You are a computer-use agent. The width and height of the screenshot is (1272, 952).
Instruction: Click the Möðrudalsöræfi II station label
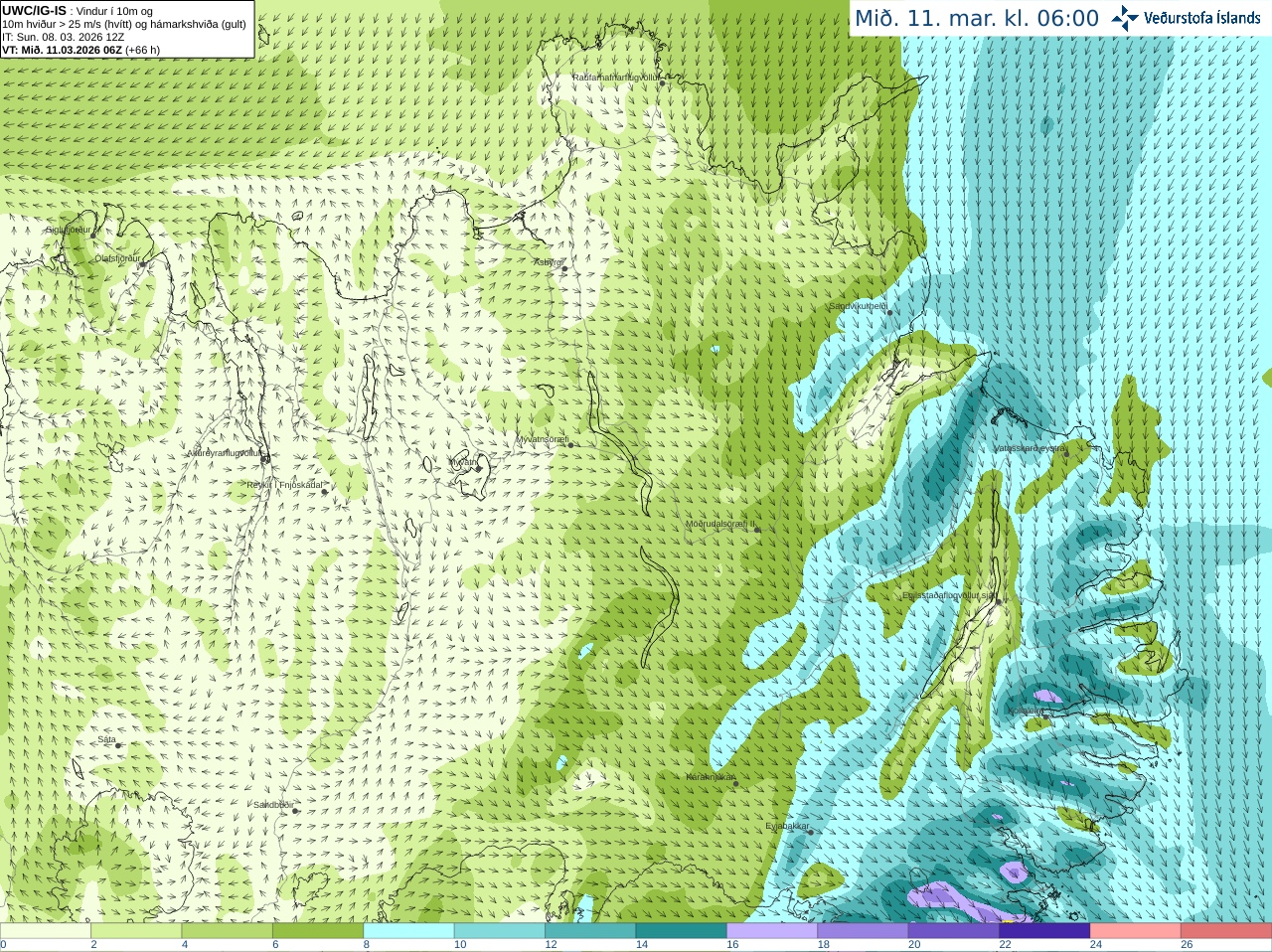click(x=720, y=524)
